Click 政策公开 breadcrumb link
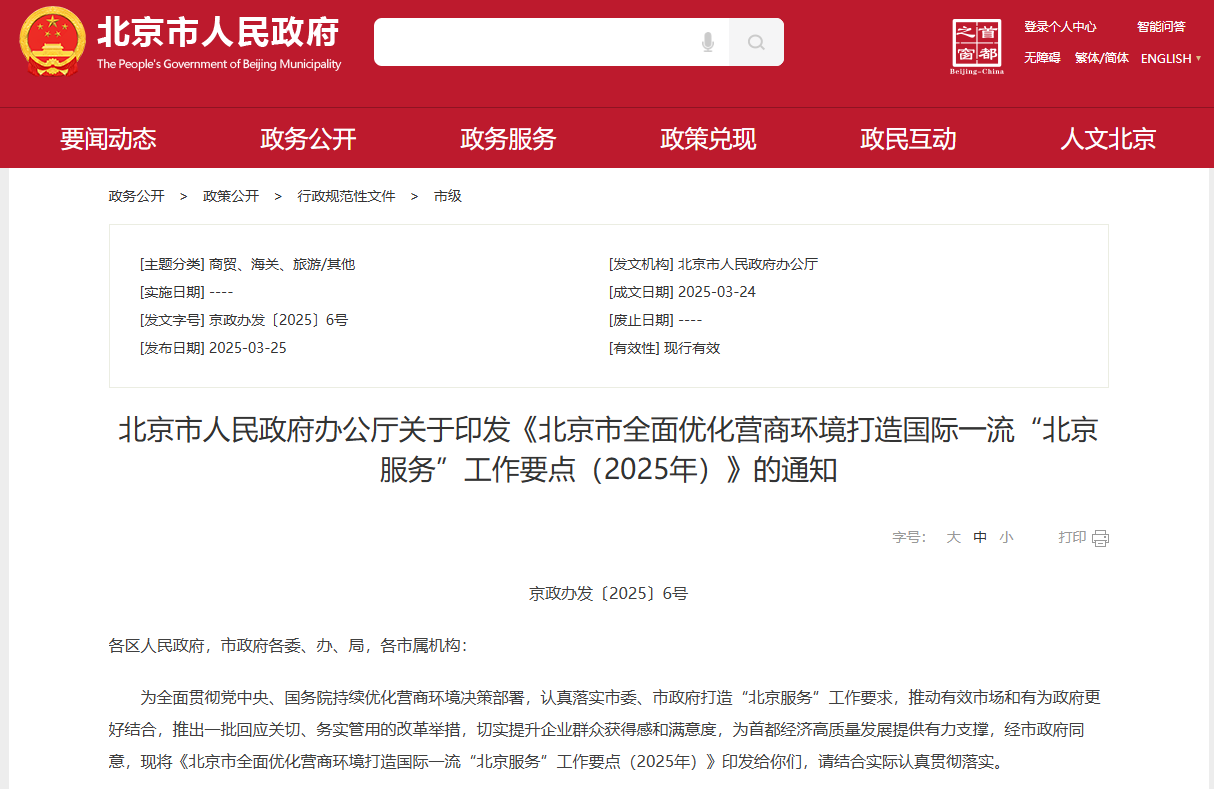Image resolution: width=1214 pixels, height=789 pixels. [x=231, y=196]
